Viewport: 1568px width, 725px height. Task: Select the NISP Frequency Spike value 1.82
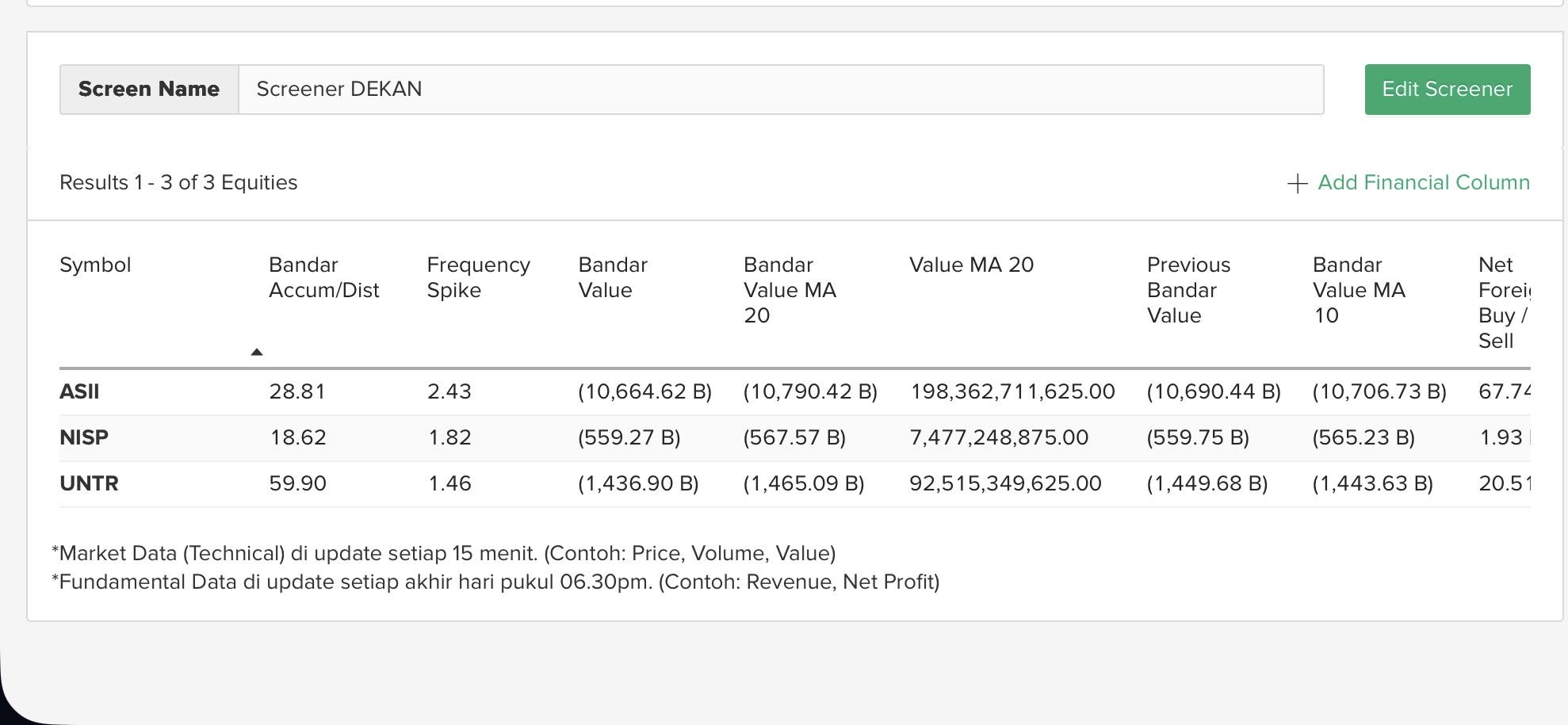[x=449, y=438]
